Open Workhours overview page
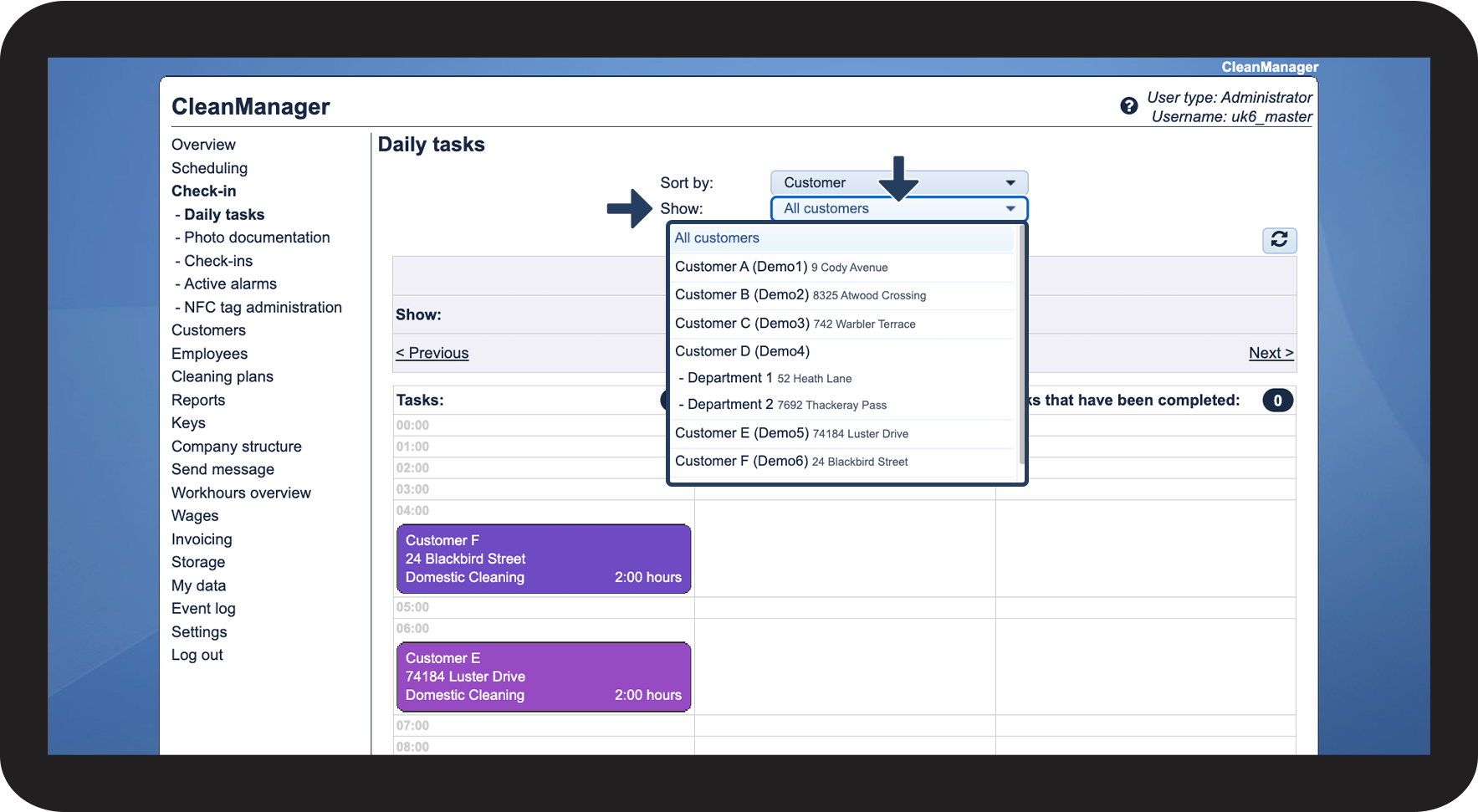This screenshot has height=812, width=1478. pyautogui.click(x=241, y=493)
